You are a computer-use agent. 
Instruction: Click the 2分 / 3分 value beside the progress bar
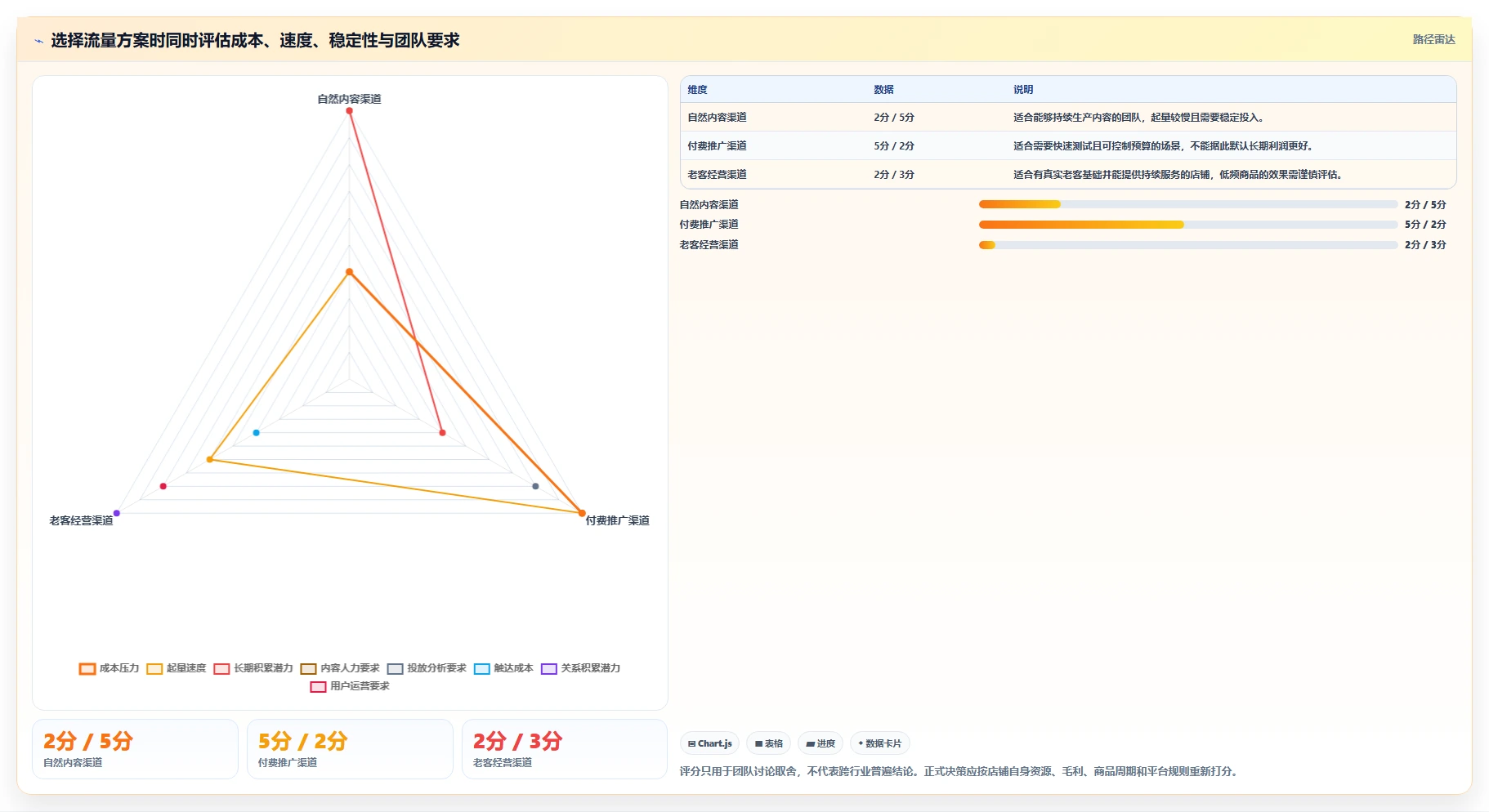point(1425,245)
